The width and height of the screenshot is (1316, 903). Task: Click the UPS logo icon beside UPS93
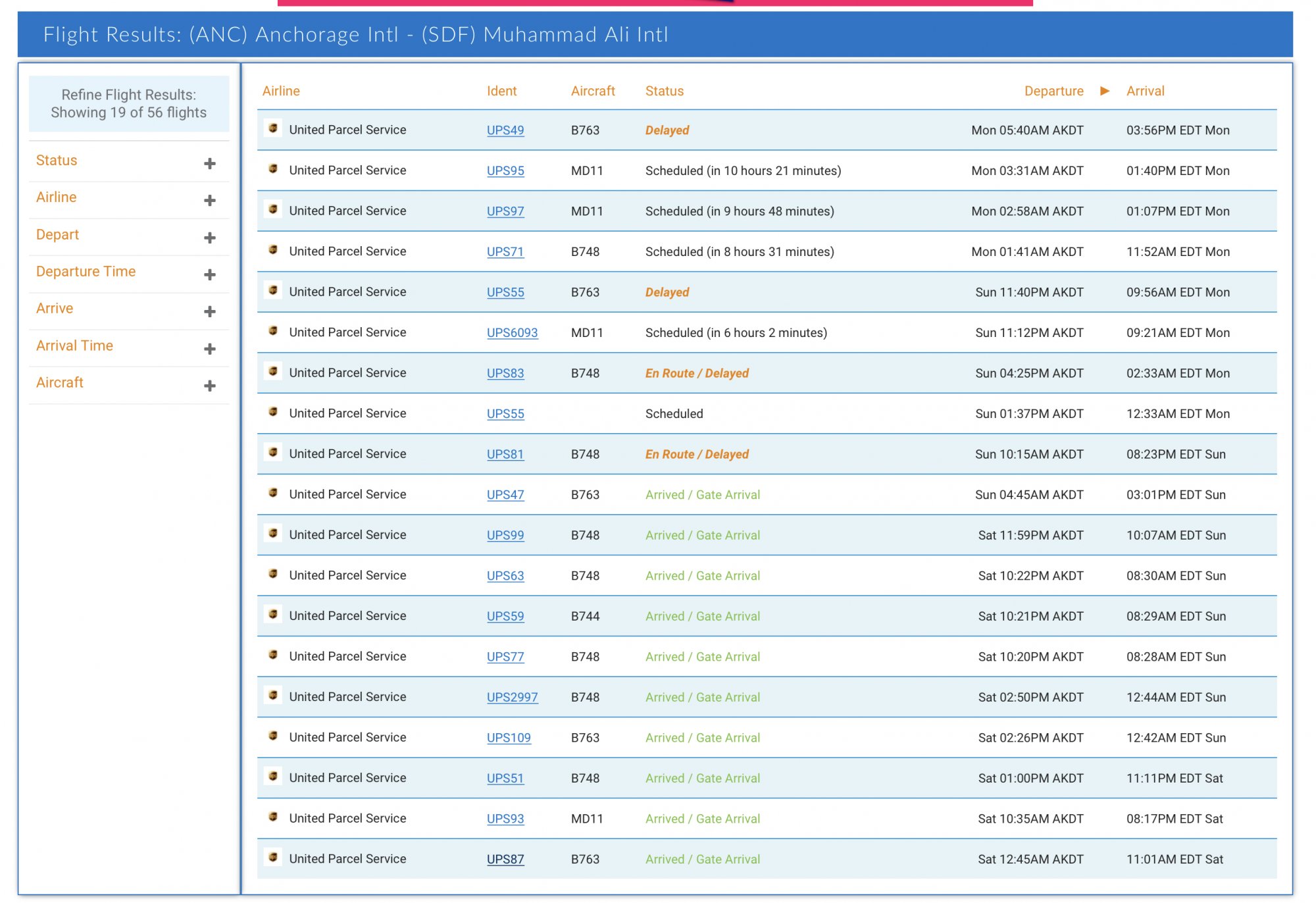[x=273, y=816]
